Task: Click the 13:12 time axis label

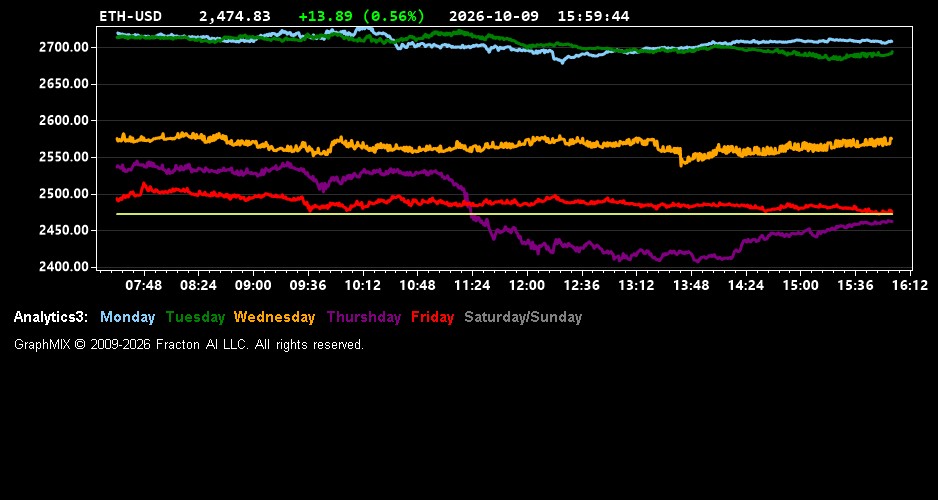Action: click(636, 286)
